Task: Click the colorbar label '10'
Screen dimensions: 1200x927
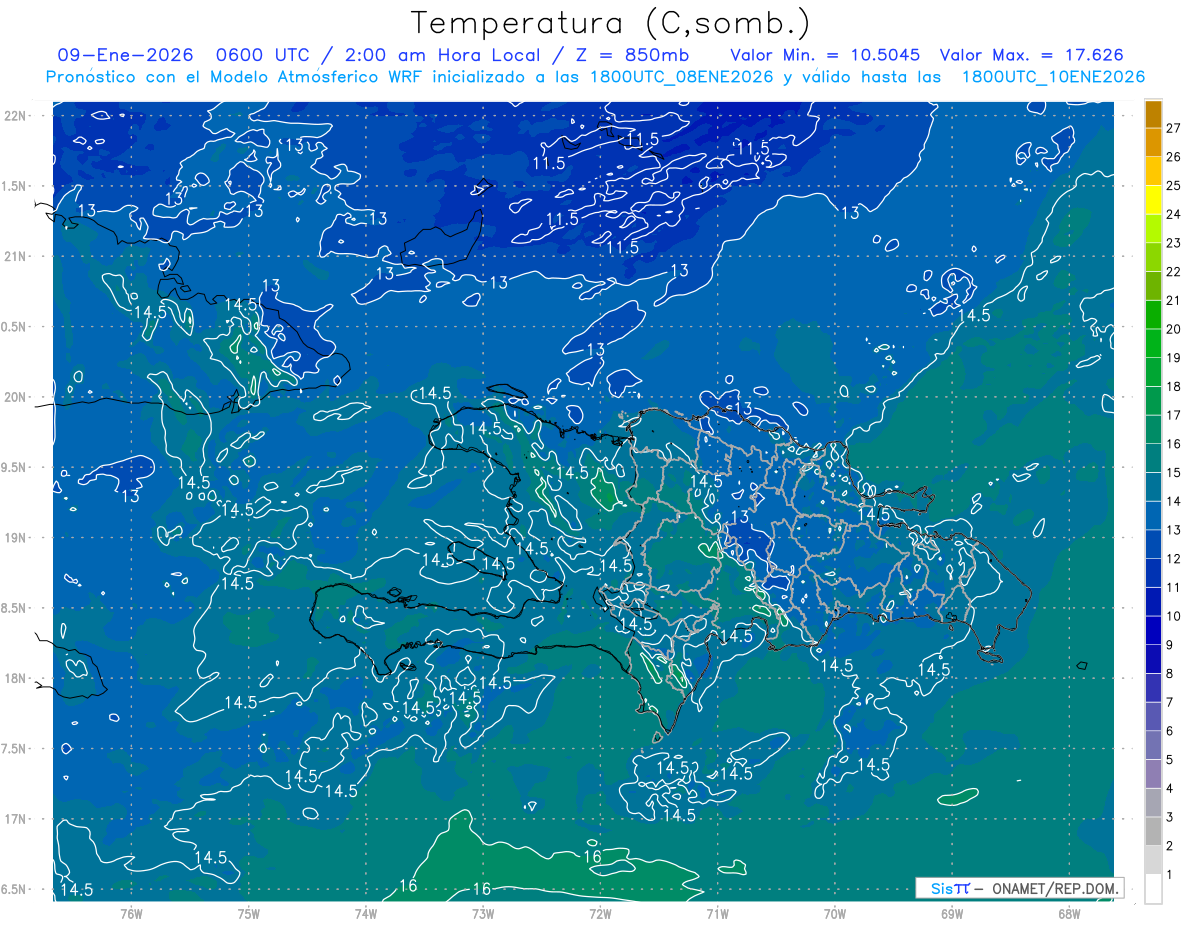Action: (x=1173, y=616)
